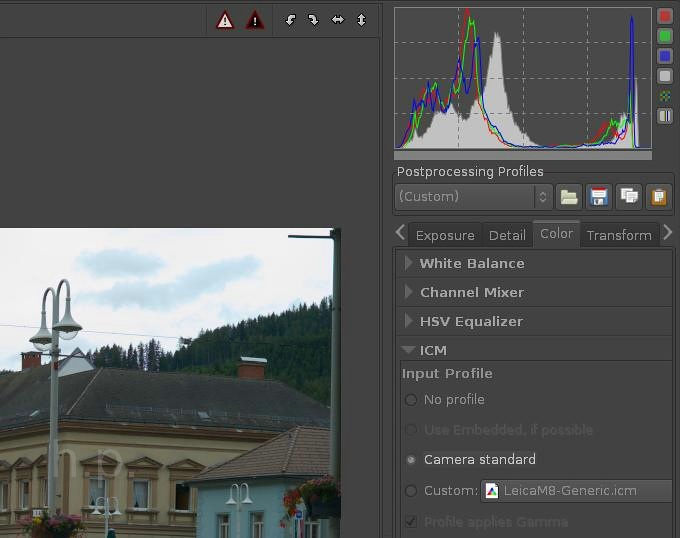Toggle the clipped shadows warning indicator

256,20
